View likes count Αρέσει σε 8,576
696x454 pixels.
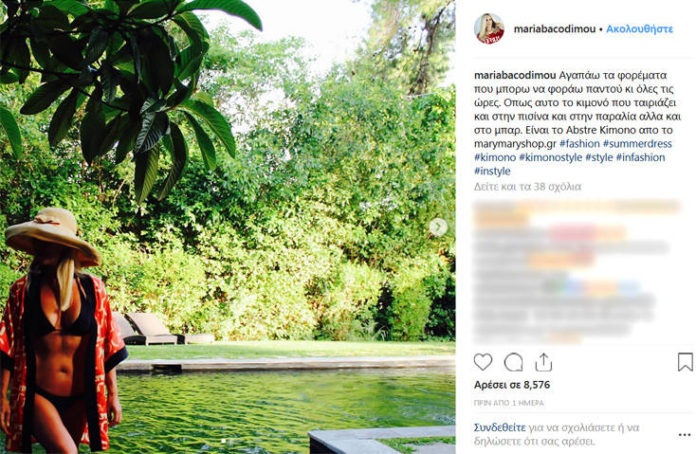512,385
